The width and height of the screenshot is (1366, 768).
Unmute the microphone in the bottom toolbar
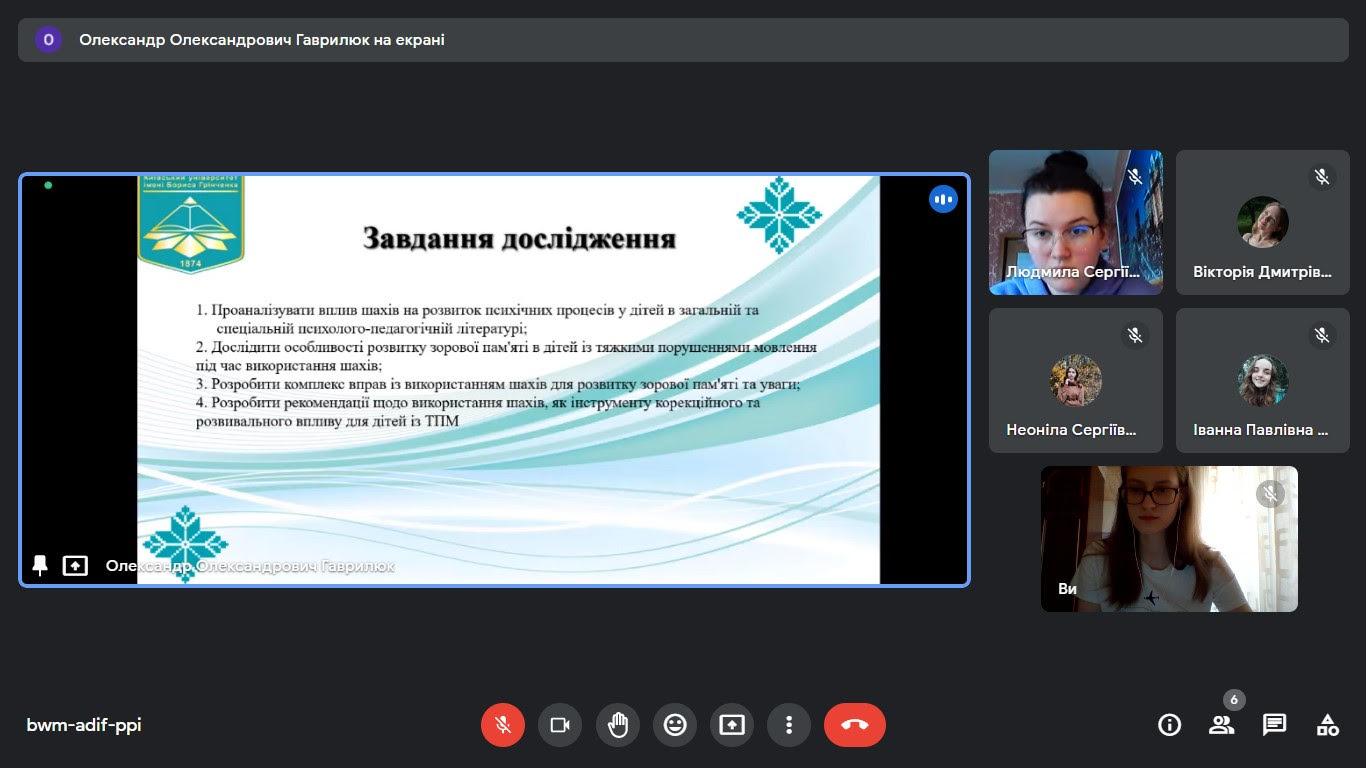[x=503, y=725]
